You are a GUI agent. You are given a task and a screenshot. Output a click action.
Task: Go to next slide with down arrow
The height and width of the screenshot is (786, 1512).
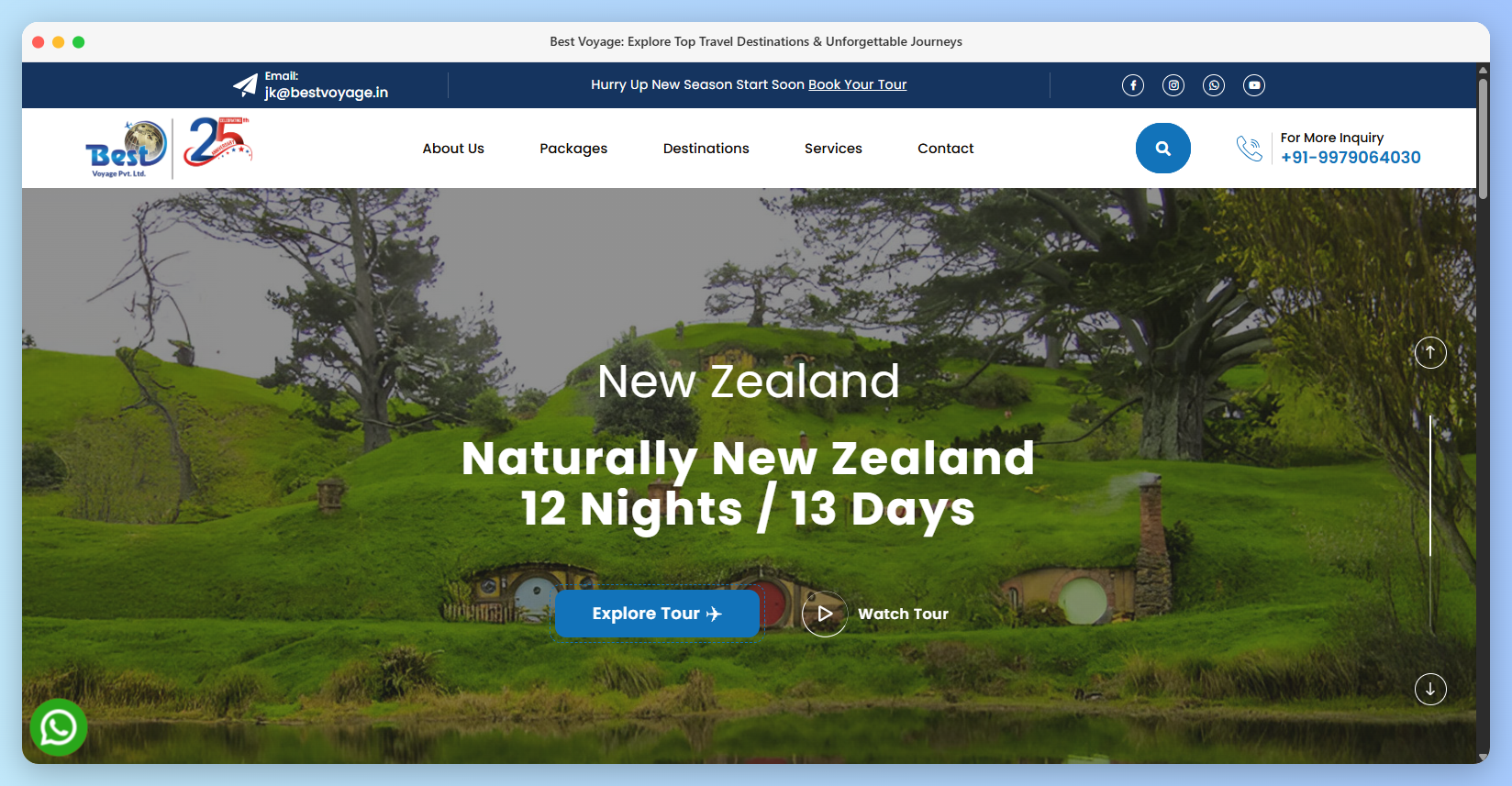coord(1430,689)
